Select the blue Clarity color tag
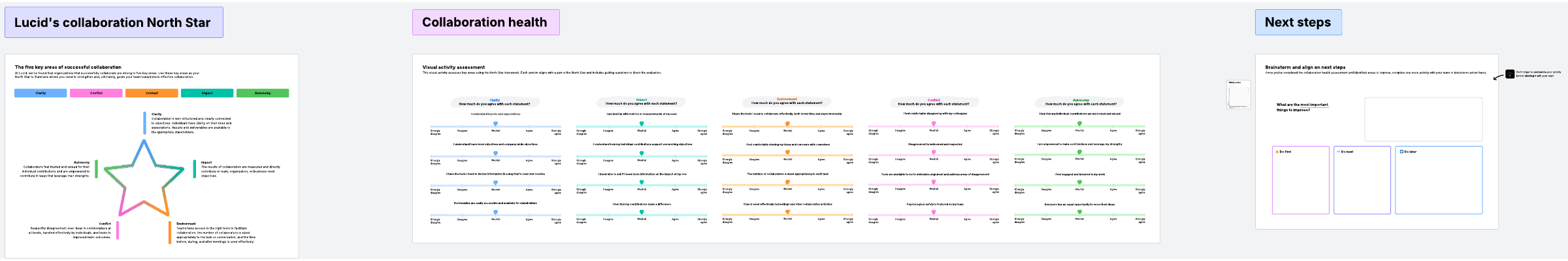1568x261 pixels. click(x=41, y=93)
